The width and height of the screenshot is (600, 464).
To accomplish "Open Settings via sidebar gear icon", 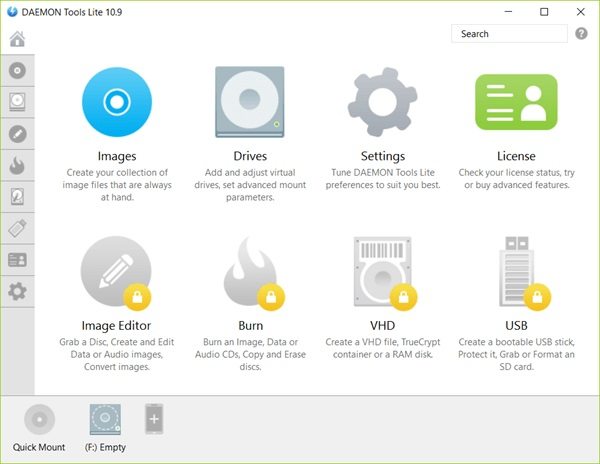I will [x=17, y=291].
